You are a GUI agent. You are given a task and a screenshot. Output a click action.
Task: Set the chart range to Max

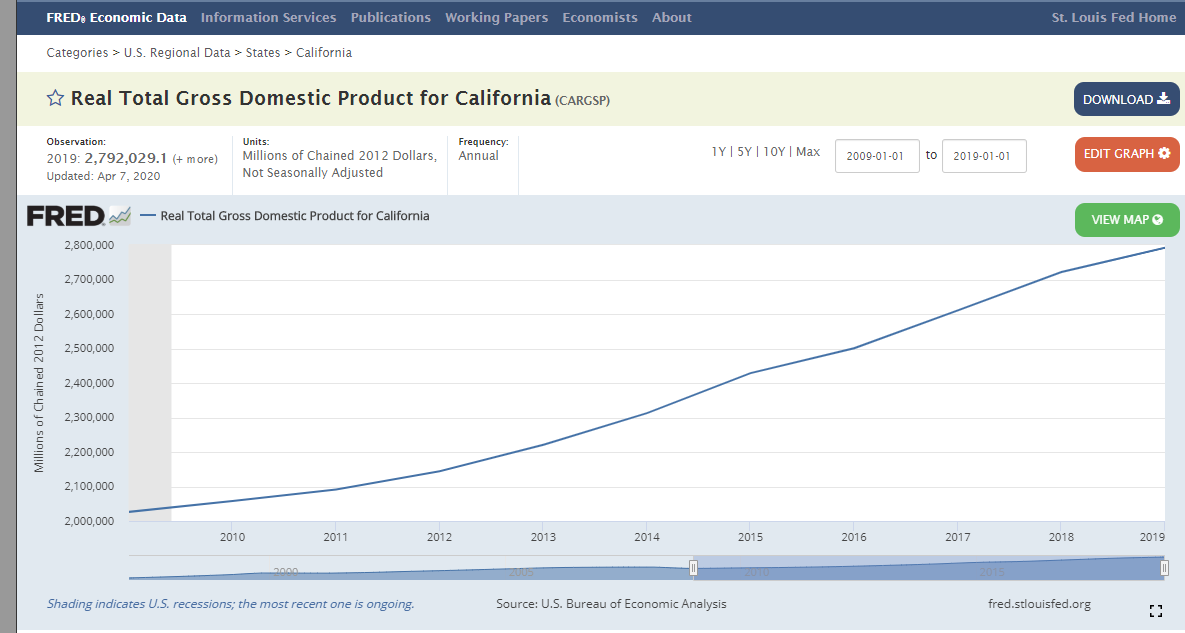(x=808, y=152)
